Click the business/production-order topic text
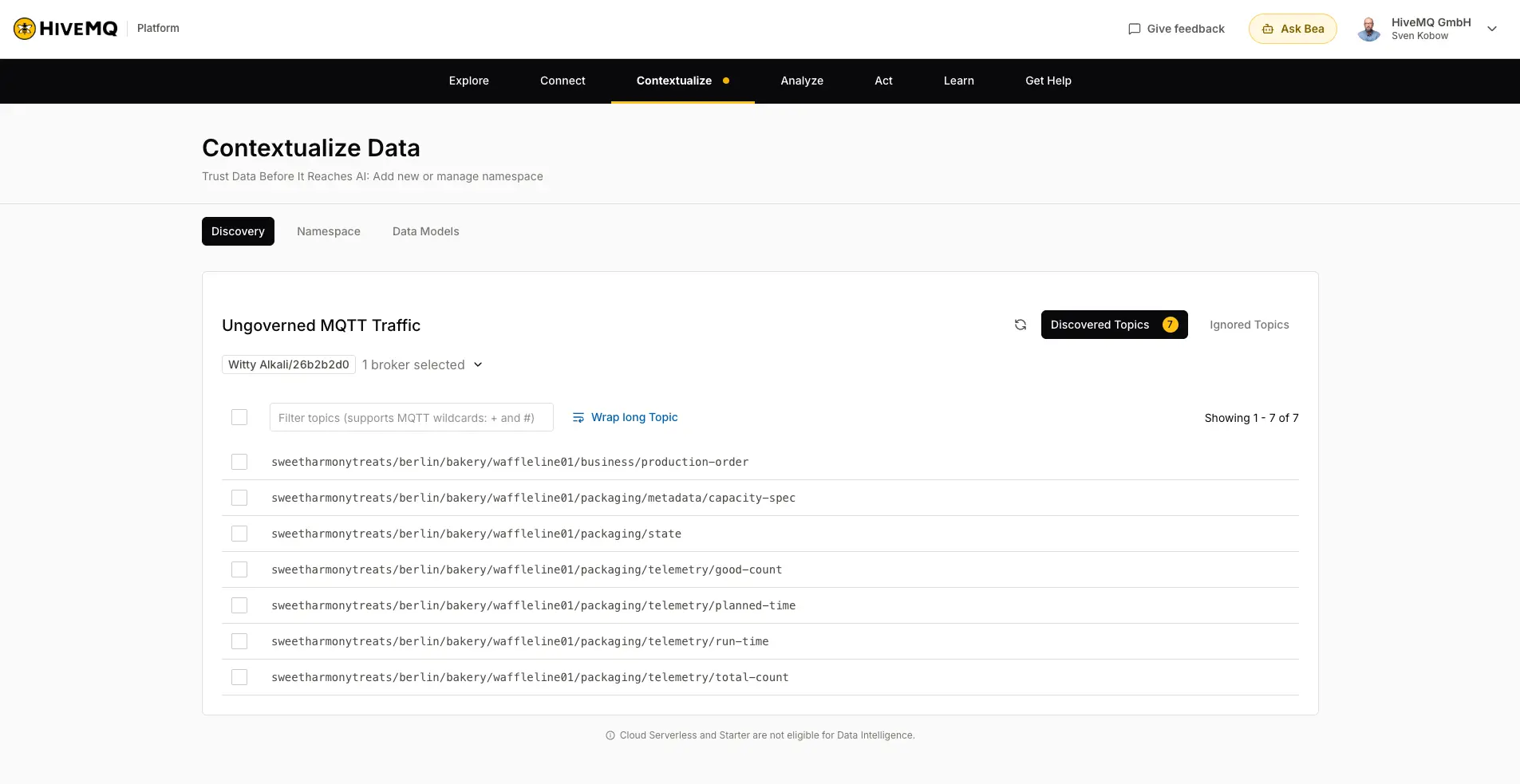The width and height of the screenshot is (1520, 784). coord(510,462)
